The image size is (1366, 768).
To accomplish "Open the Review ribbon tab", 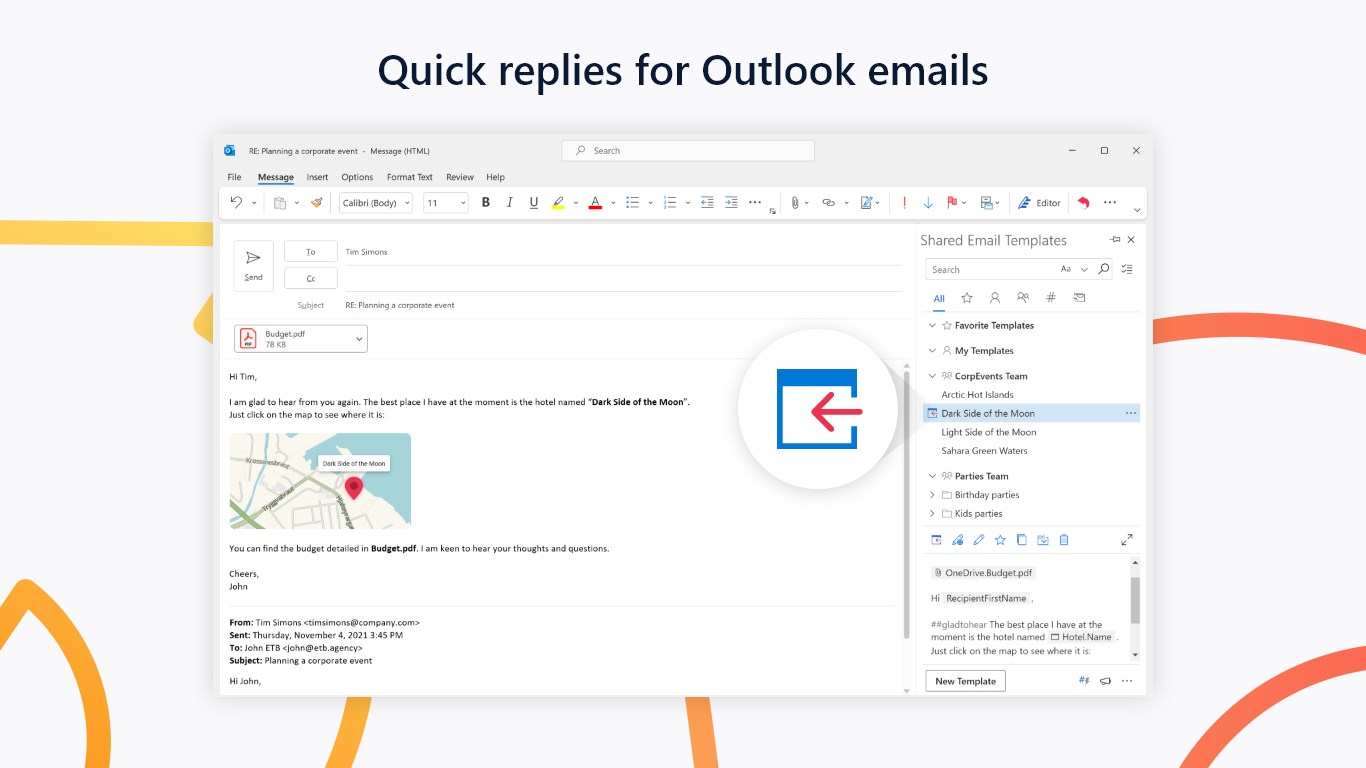I will pos(460,177).
